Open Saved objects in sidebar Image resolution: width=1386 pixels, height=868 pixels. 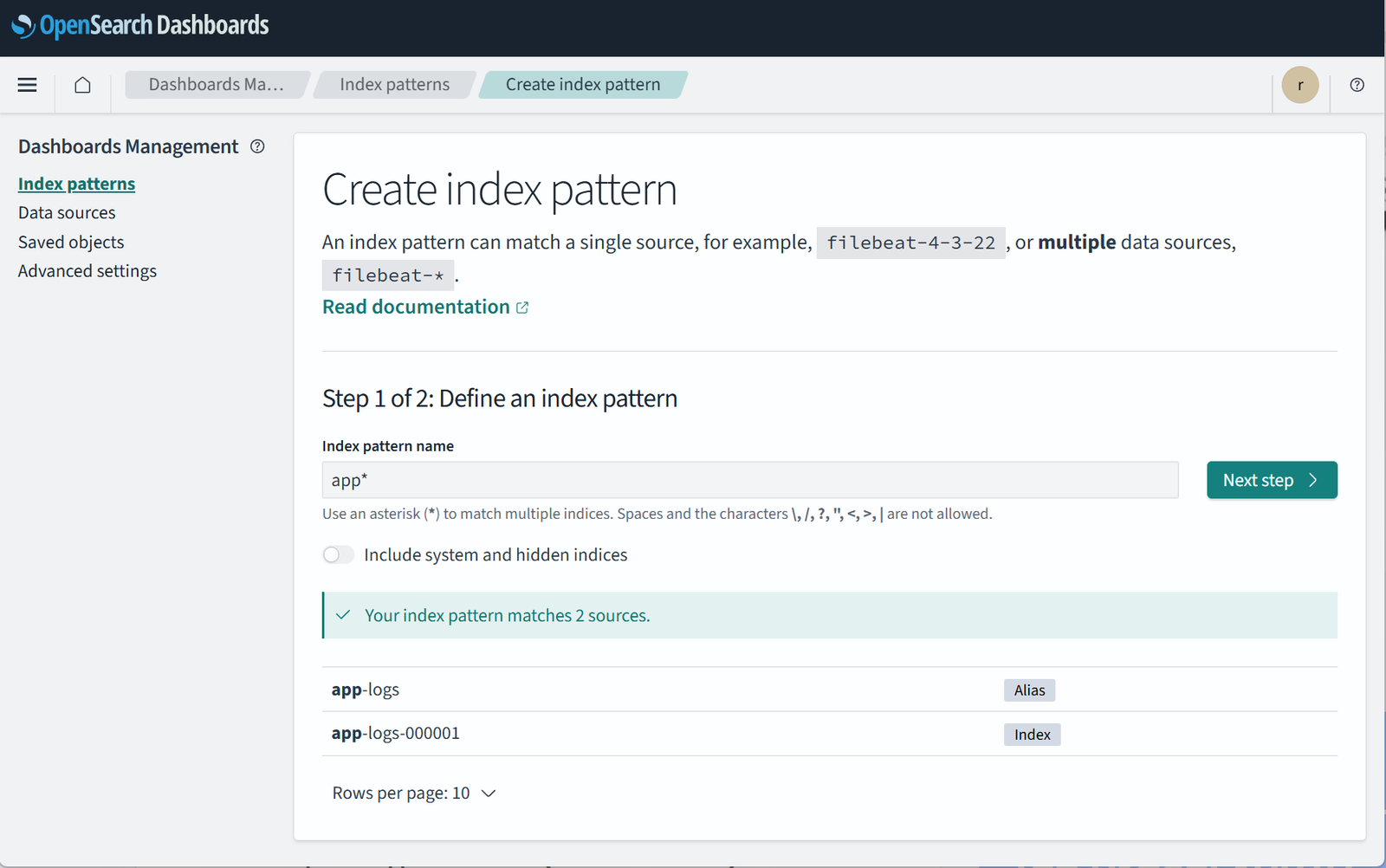click(x=71, y=243)
